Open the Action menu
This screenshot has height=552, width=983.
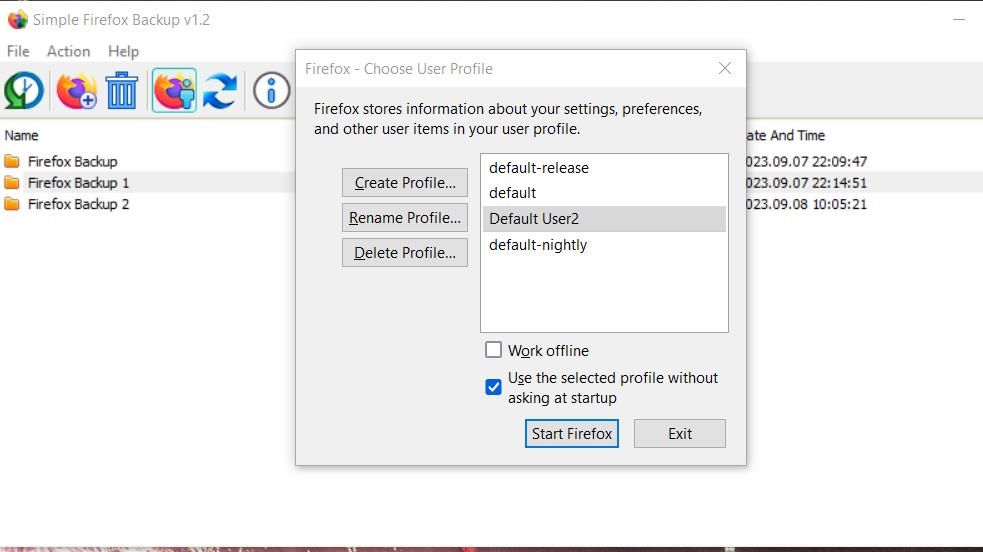tap(68, 51)
